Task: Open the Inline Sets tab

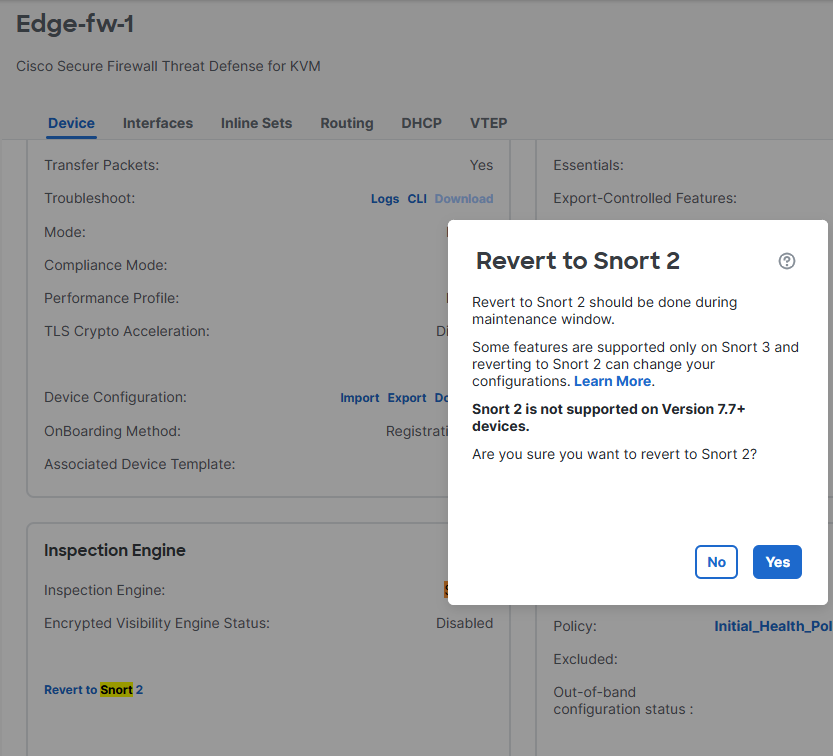Action: 257,123
